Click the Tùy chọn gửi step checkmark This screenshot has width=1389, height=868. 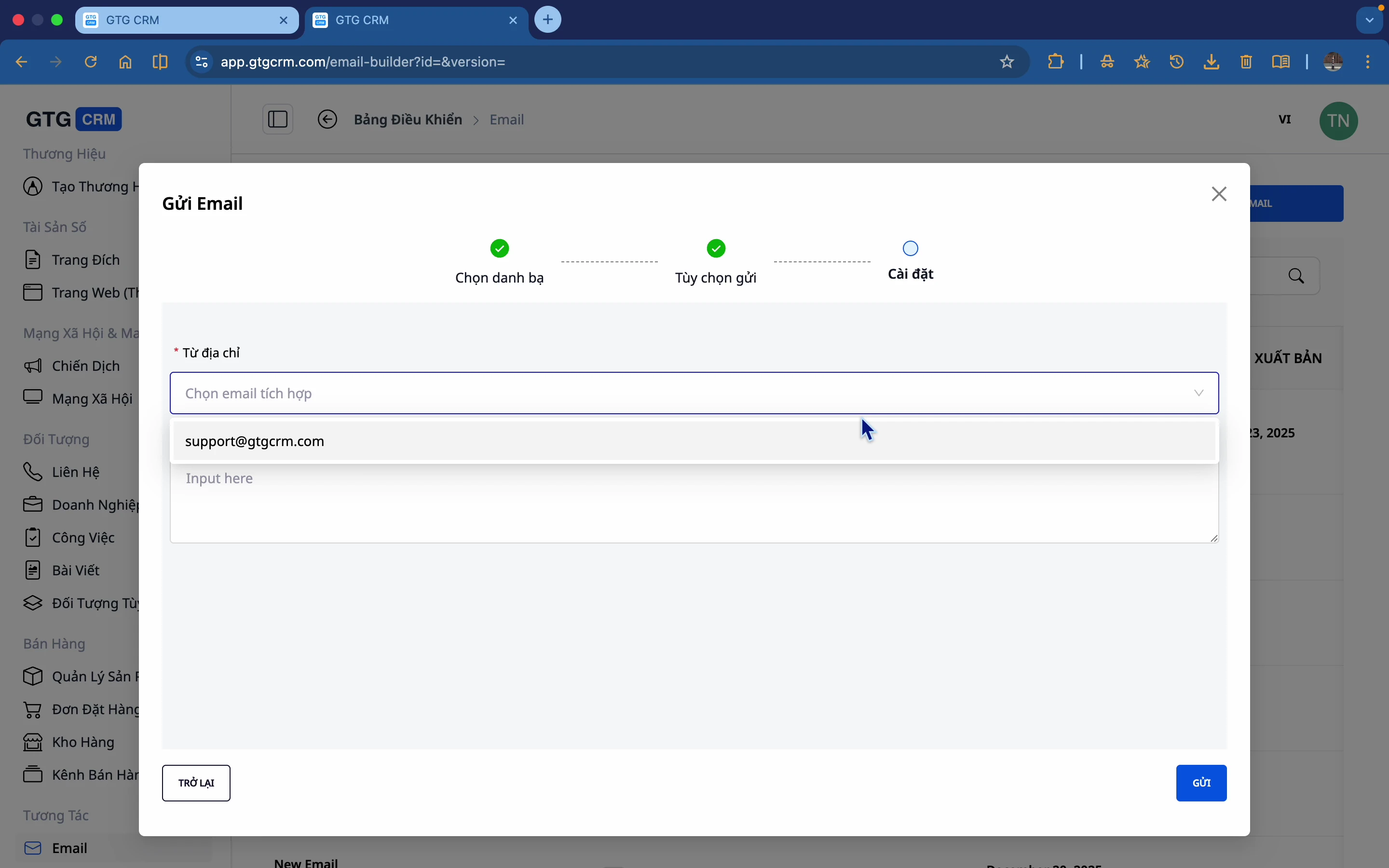pos(716,248)
